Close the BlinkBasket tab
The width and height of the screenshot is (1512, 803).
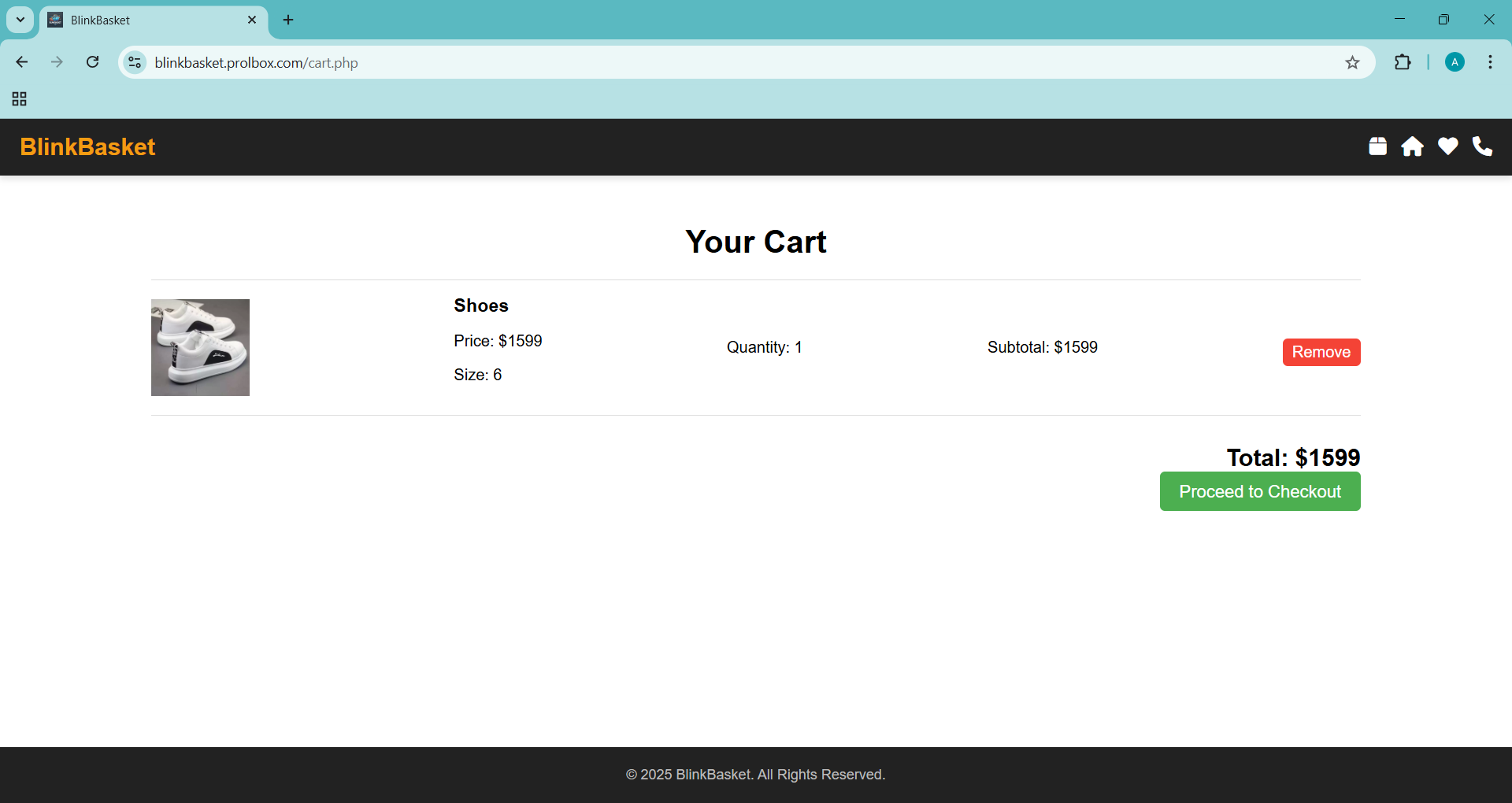pos(252,20)
